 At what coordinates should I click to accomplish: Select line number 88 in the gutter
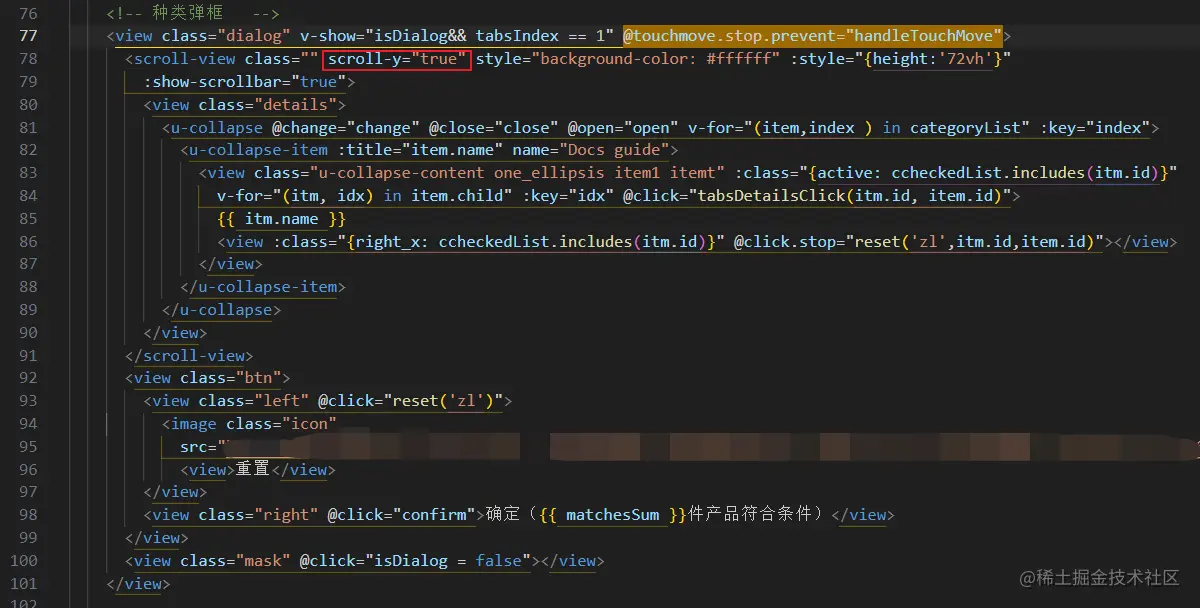pos(28,287)
